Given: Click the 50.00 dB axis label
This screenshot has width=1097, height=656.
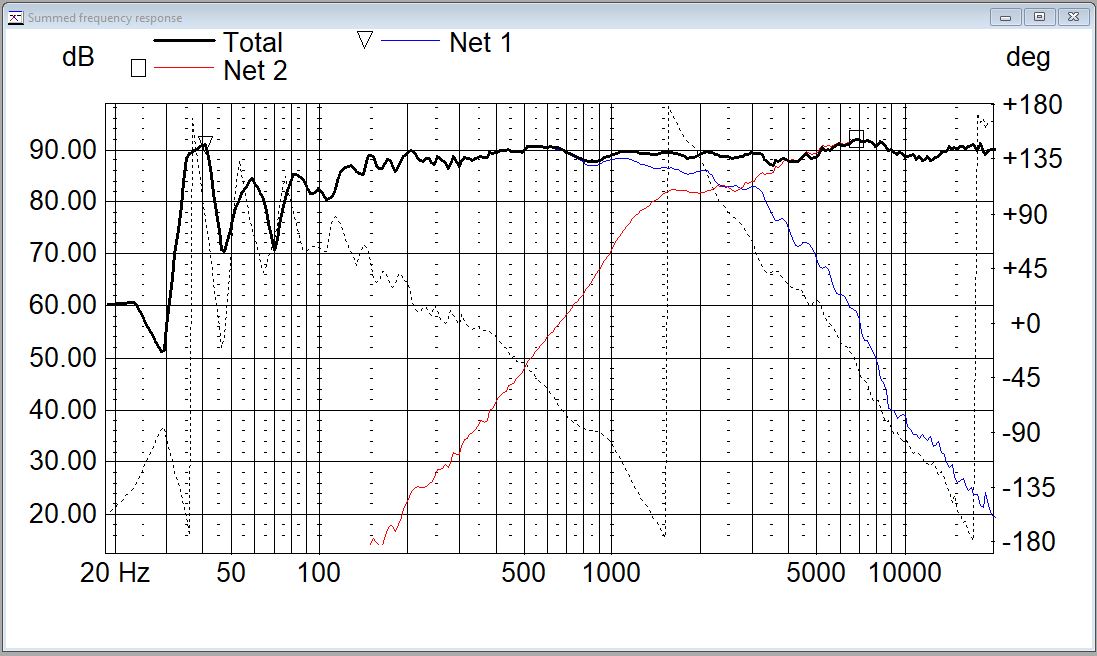Looking at the screenshot, I should coord(63,358).
